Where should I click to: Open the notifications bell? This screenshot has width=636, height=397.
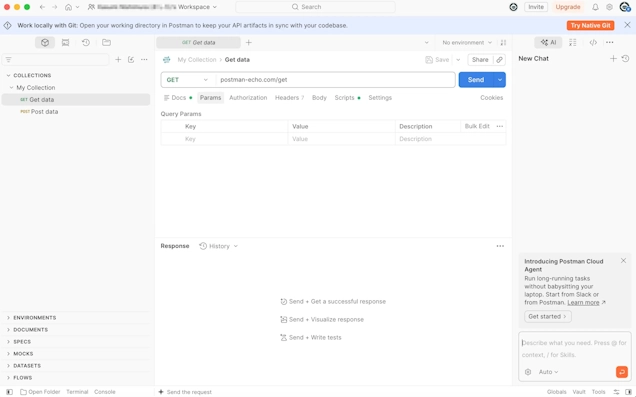[595, 7]
